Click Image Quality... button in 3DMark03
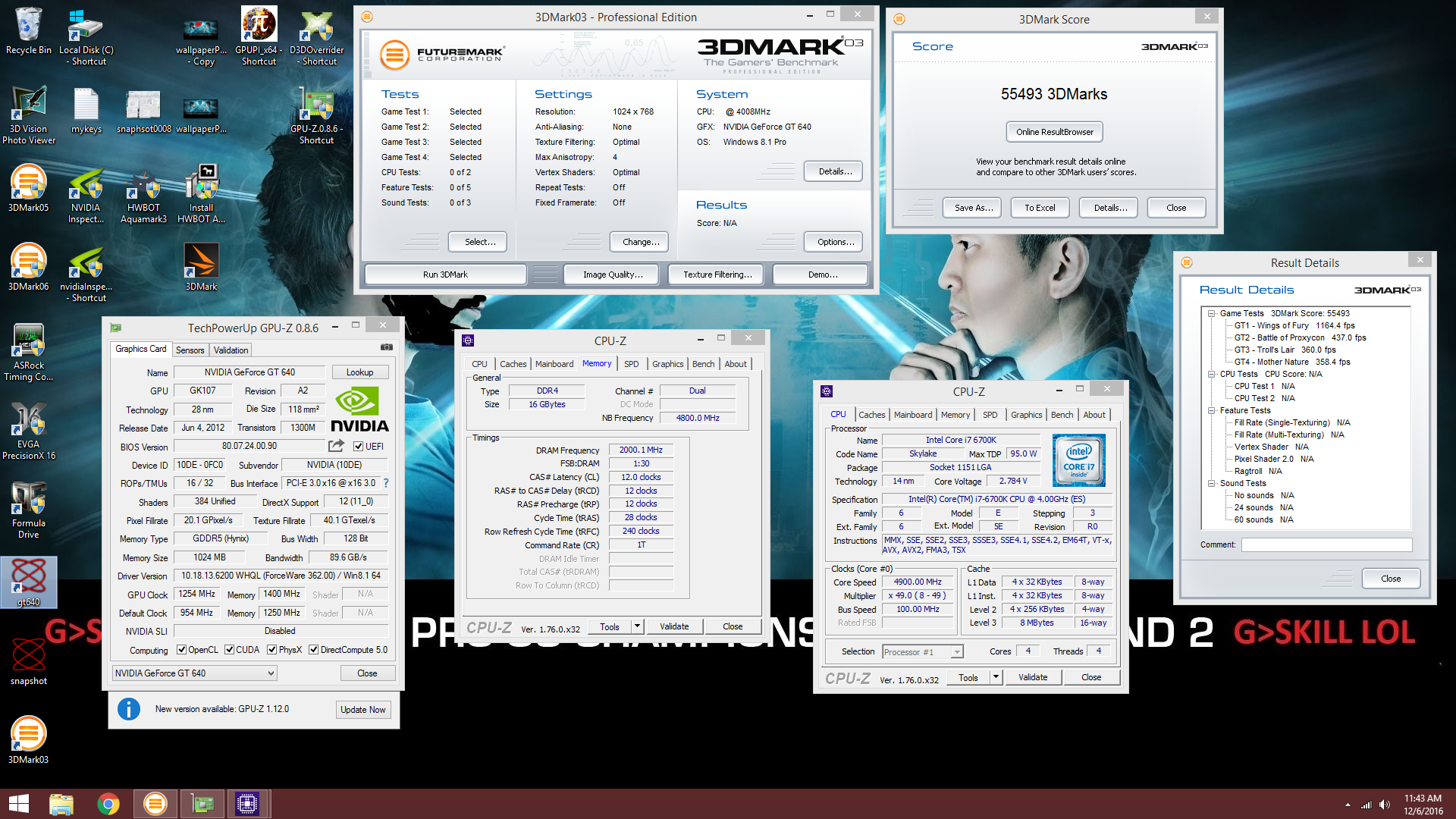 (x=613, y=275)
